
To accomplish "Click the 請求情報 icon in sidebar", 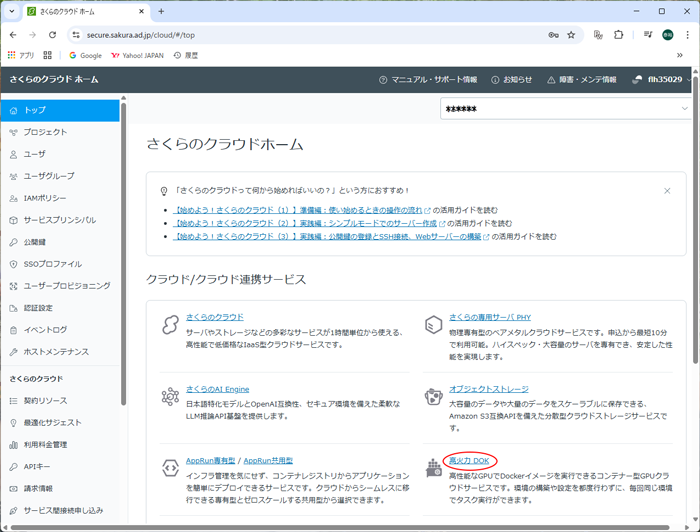I will [x=13, y=489].
